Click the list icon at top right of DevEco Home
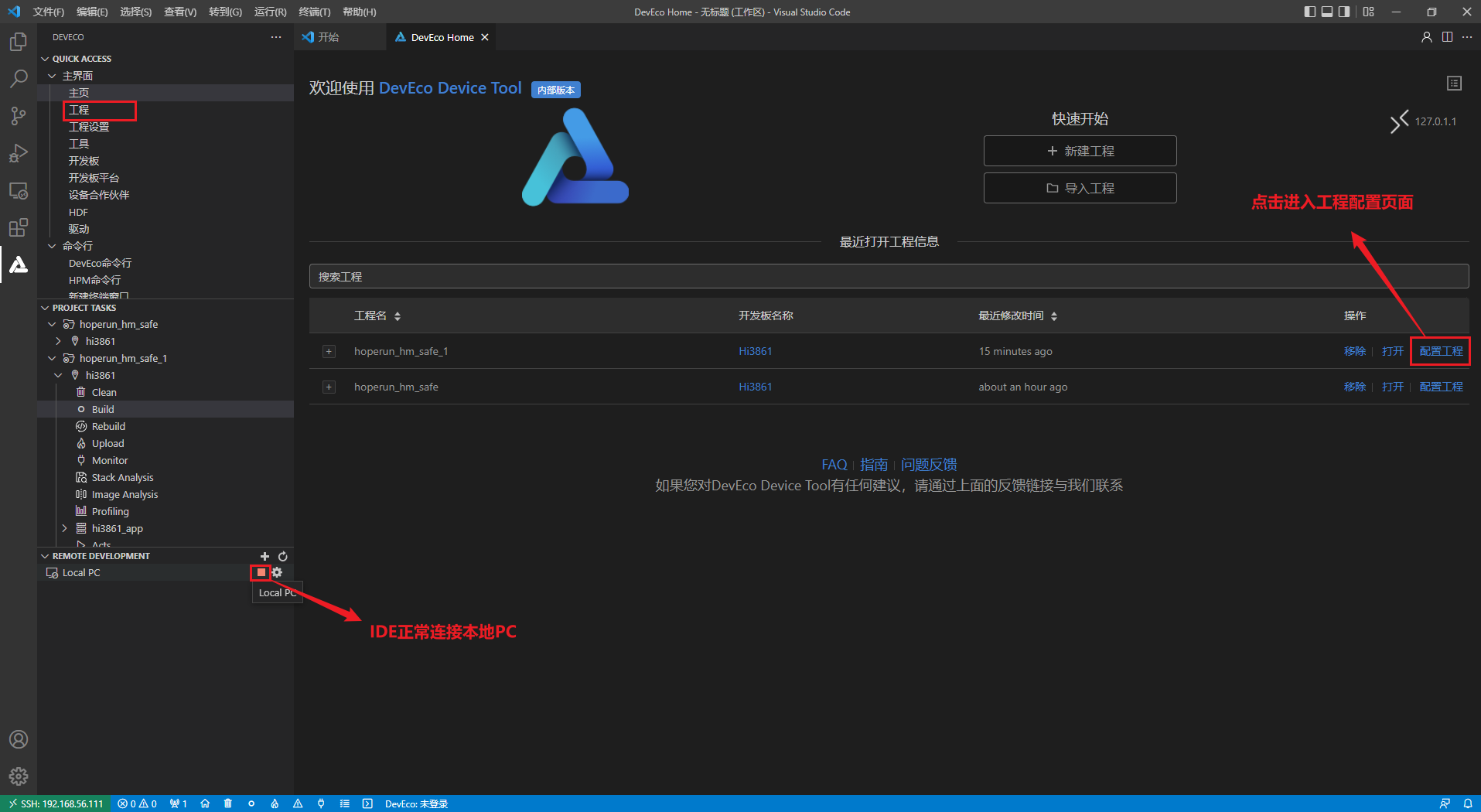 (x=1454, y=83)
